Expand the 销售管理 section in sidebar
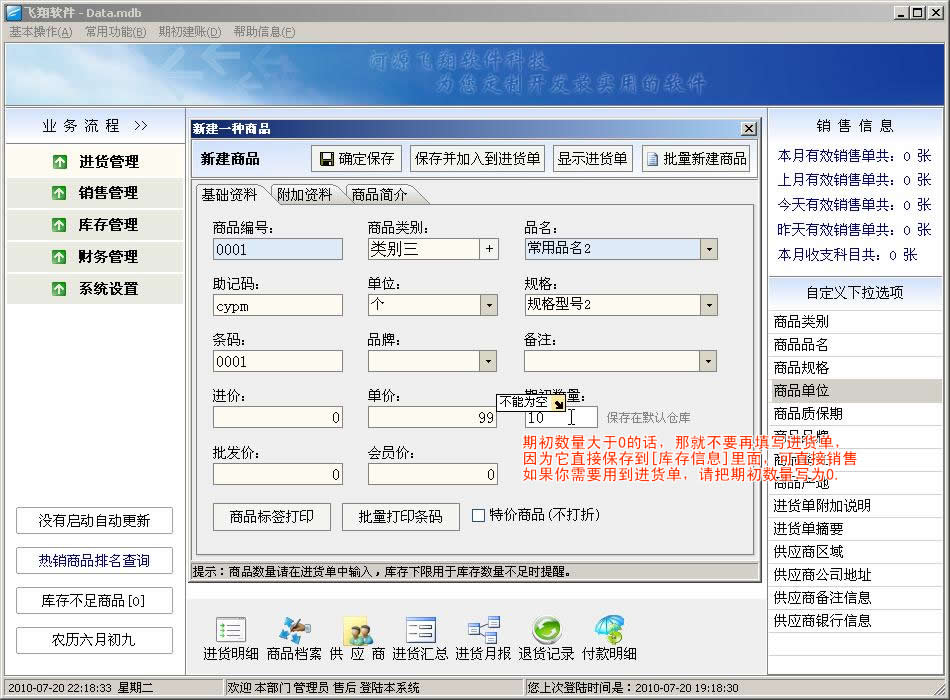Viewport: 950px width, 700px height. [x=96, y=193]
